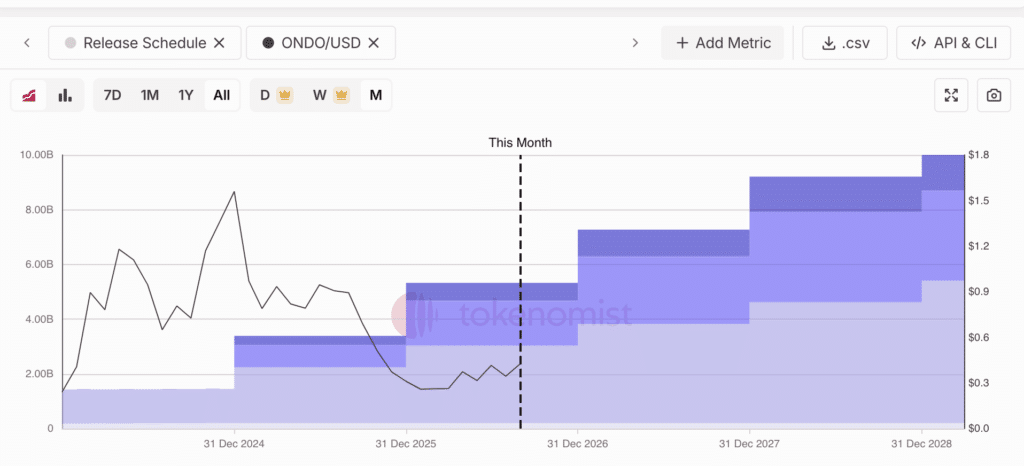Viewport: 1024px width, 466px height.
Task: Select the 1Y time range
Action: pyautogui.click(x=186, y=95)
